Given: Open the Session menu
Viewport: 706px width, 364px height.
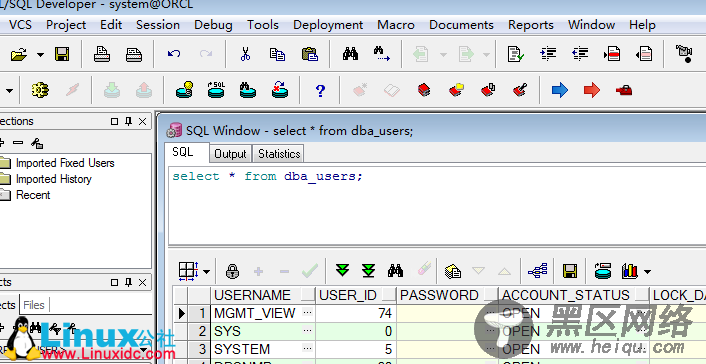Looking at the screenshot, I should pos(158,25).
